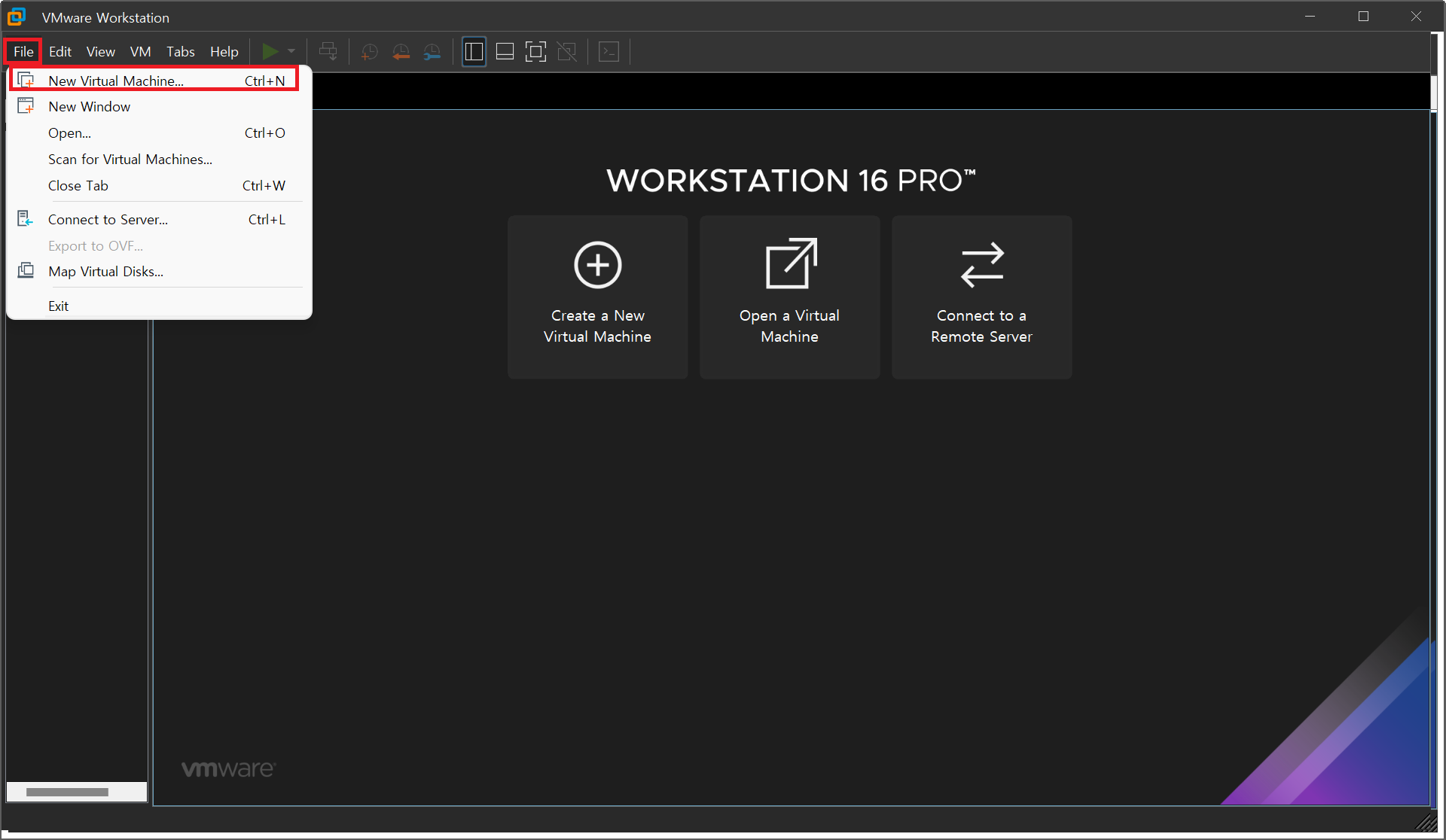Click Connect to a Remote Server tile
Viewport: 1446px width, 840px height.
pos(981,297)
